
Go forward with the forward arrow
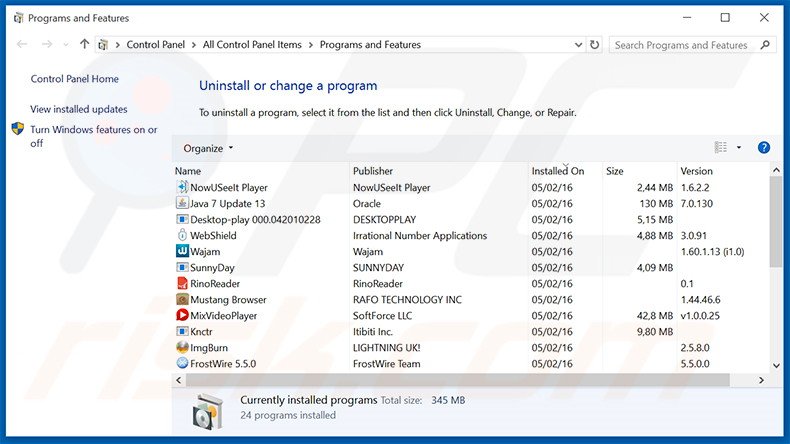[47, 44]
